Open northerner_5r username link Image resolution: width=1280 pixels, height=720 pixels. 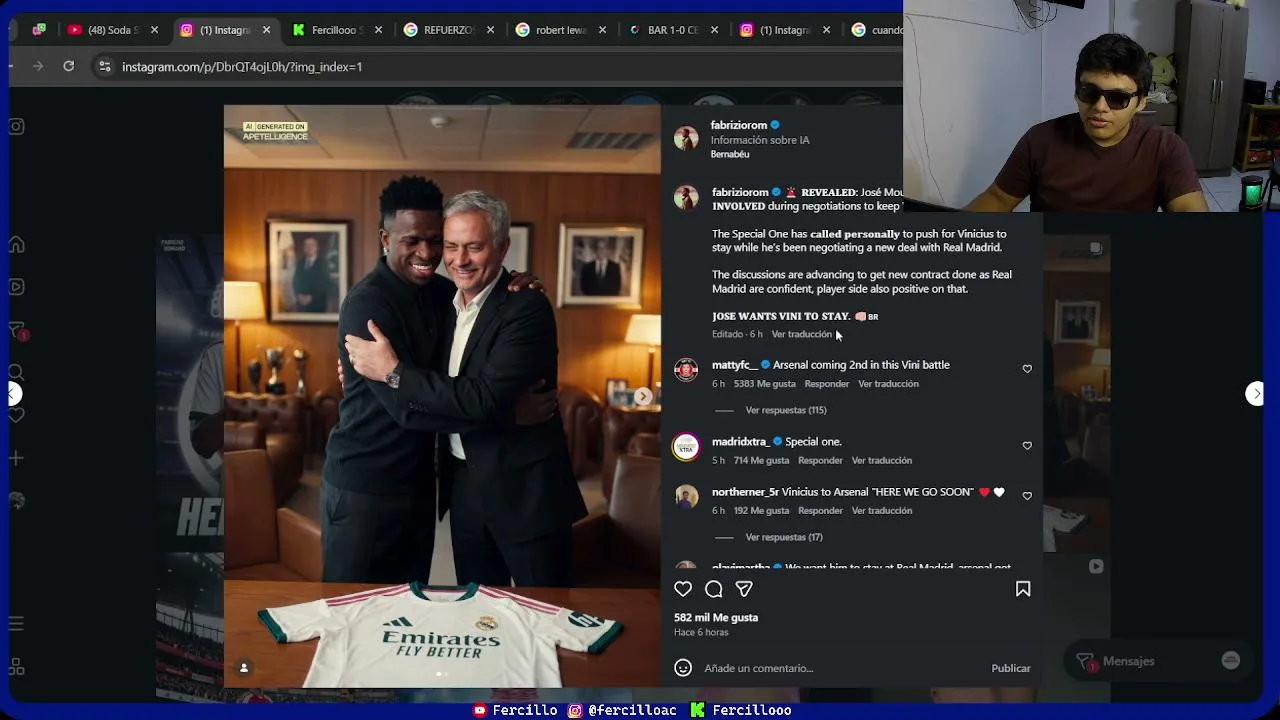[745, 492]
